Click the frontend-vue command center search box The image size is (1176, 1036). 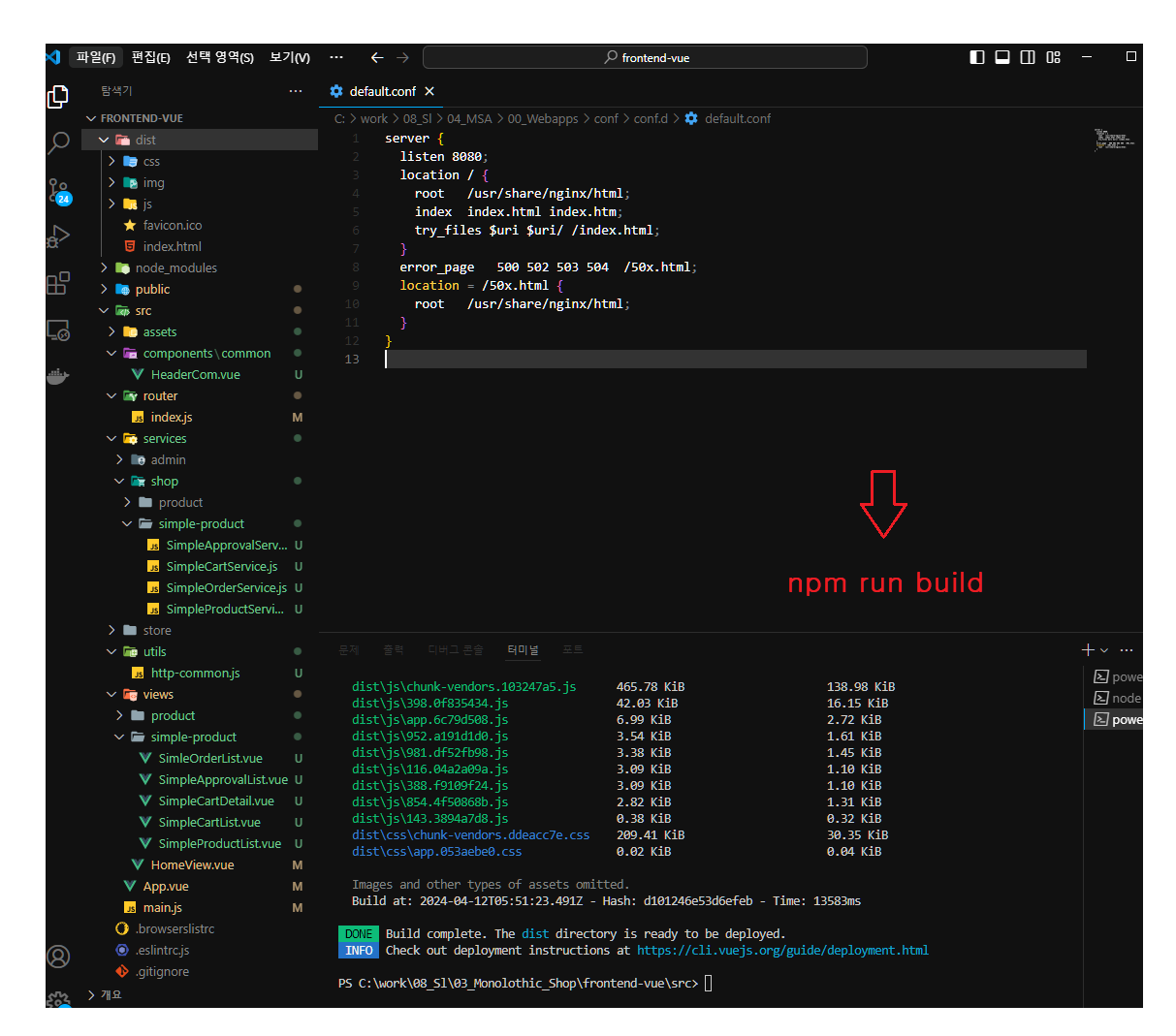click(645, 57)
